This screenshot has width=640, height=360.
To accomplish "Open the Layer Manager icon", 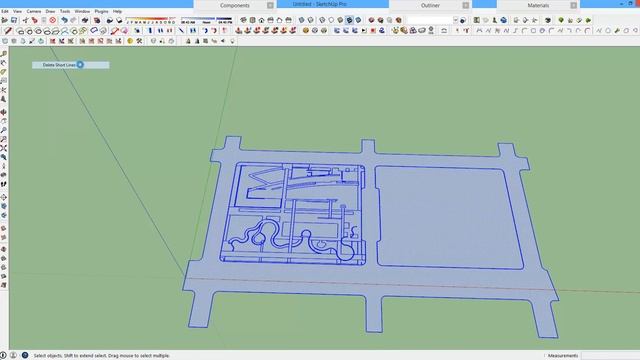I will coord(463,20).
